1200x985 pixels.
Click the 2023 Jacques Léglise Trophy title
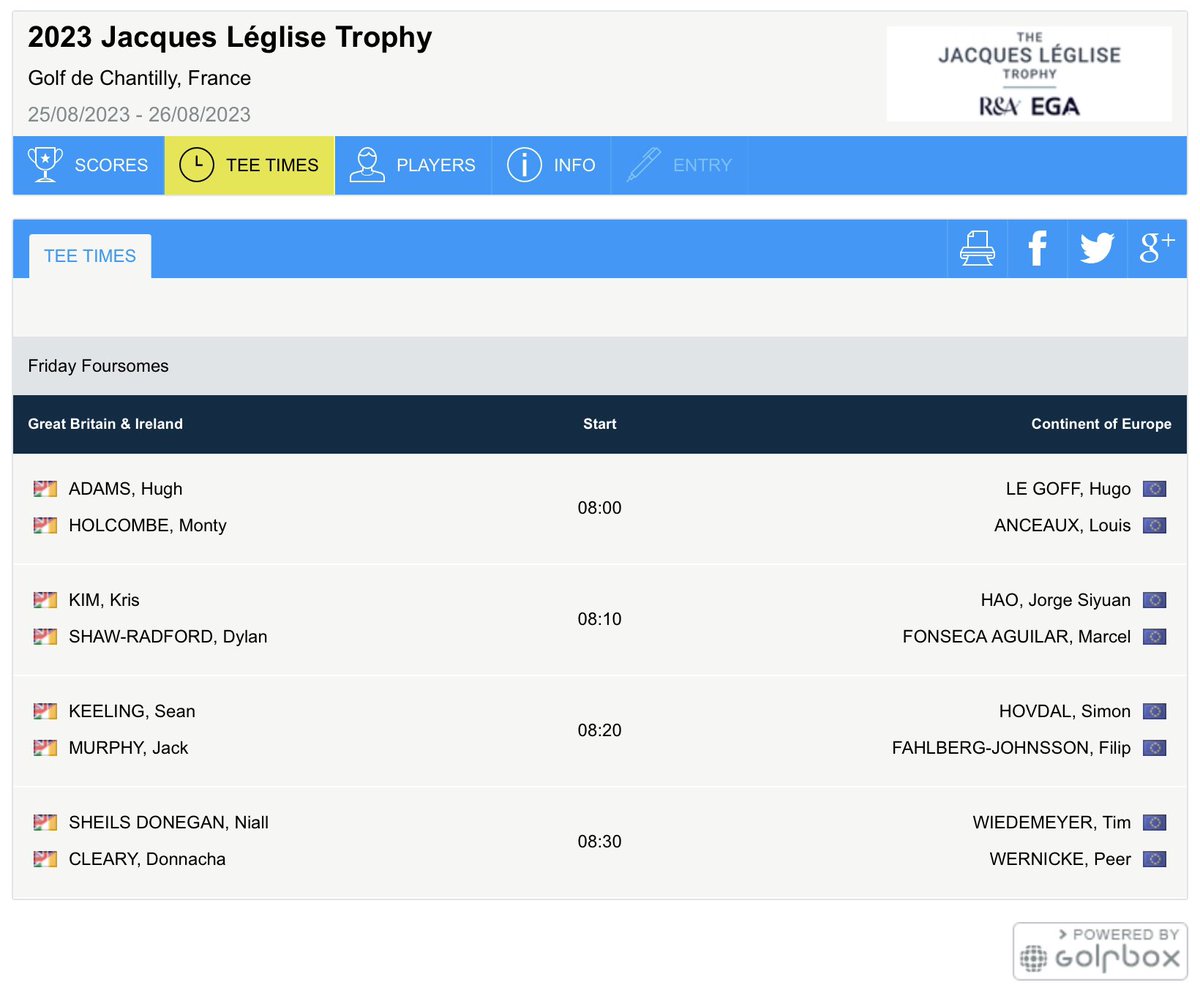point(230,38)
